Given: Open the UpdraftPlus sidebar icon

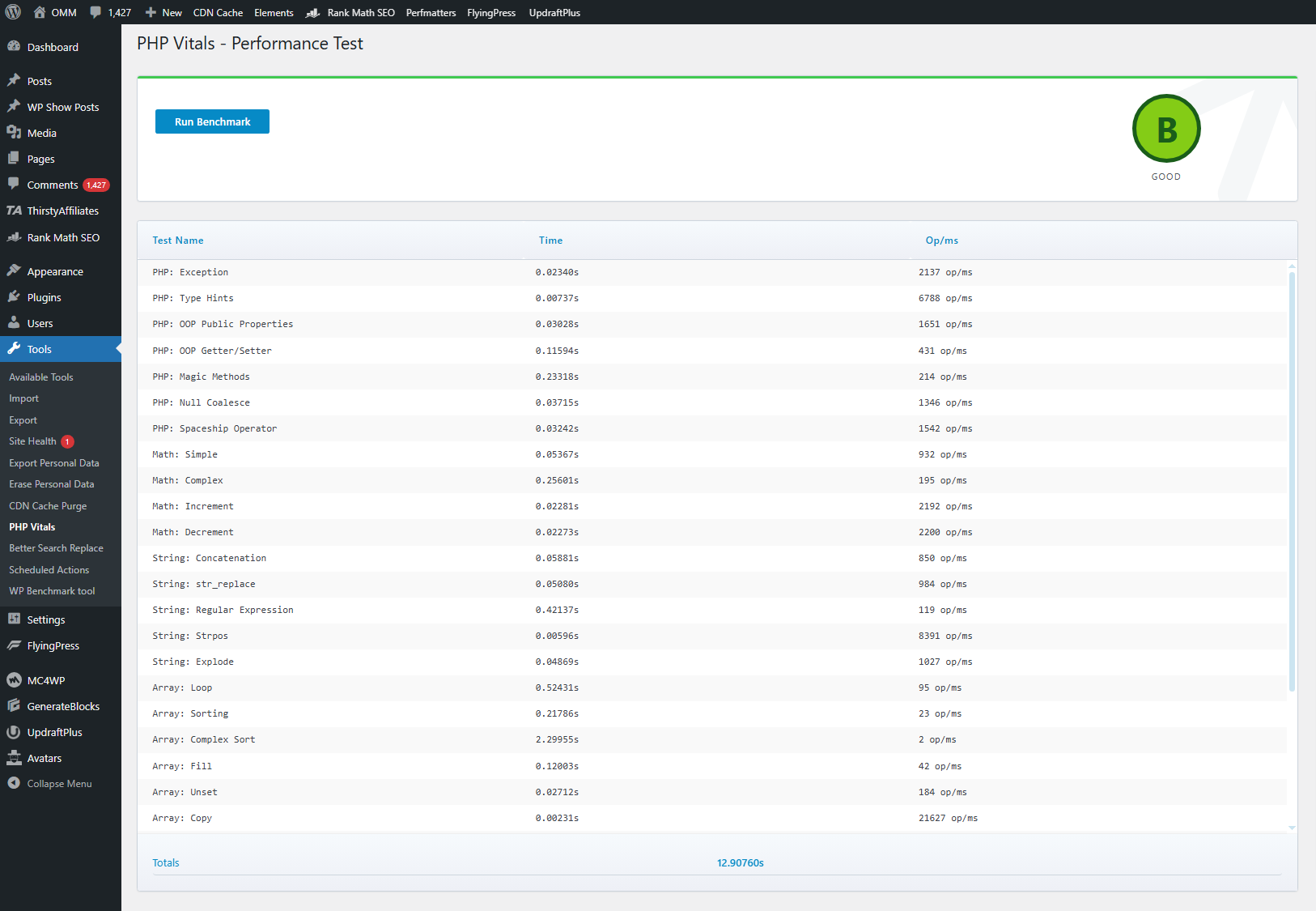Looking at the screenshot, I should click(x=14, y=732).
